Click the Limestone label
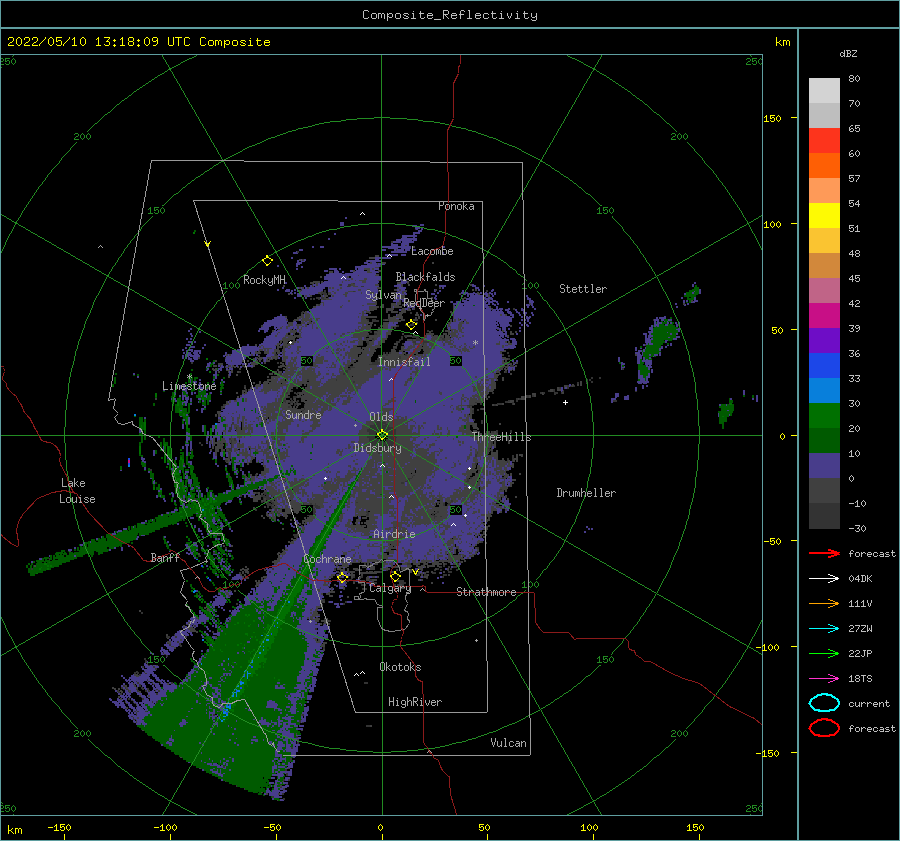The image size is (900, 841). pyautogui.click(x=189, y=386)
